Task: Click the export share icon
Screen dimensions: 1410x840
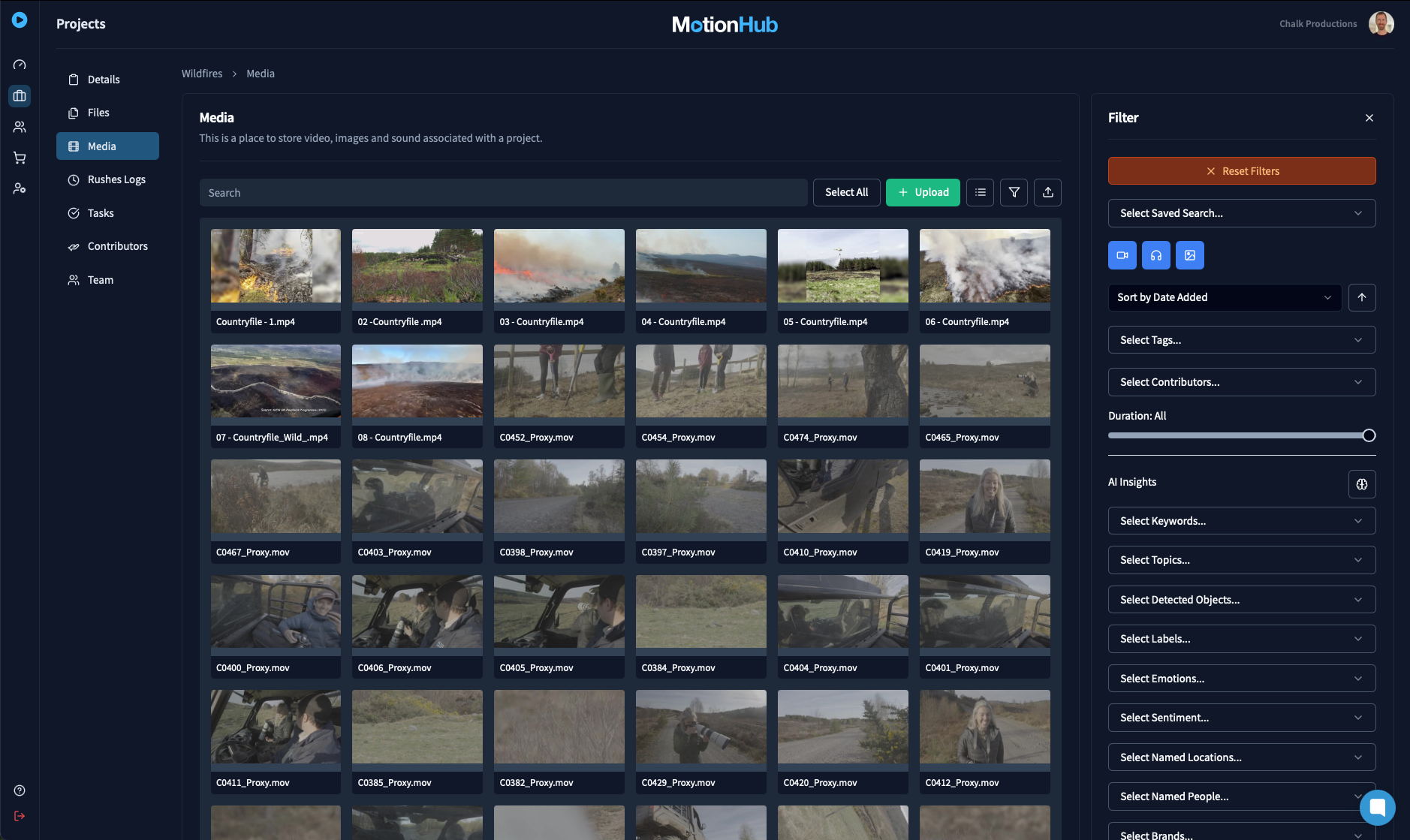Action: pyautogui.click(x=1047, y=192)
